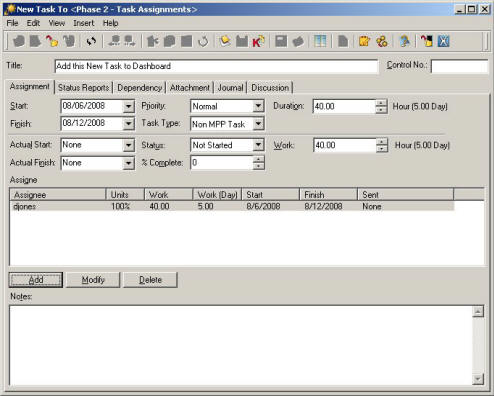The height and width of the screenshot is (396, 494).
Task: Open the Insert menu
Action: pyautogui.click(x=84, y=23)
